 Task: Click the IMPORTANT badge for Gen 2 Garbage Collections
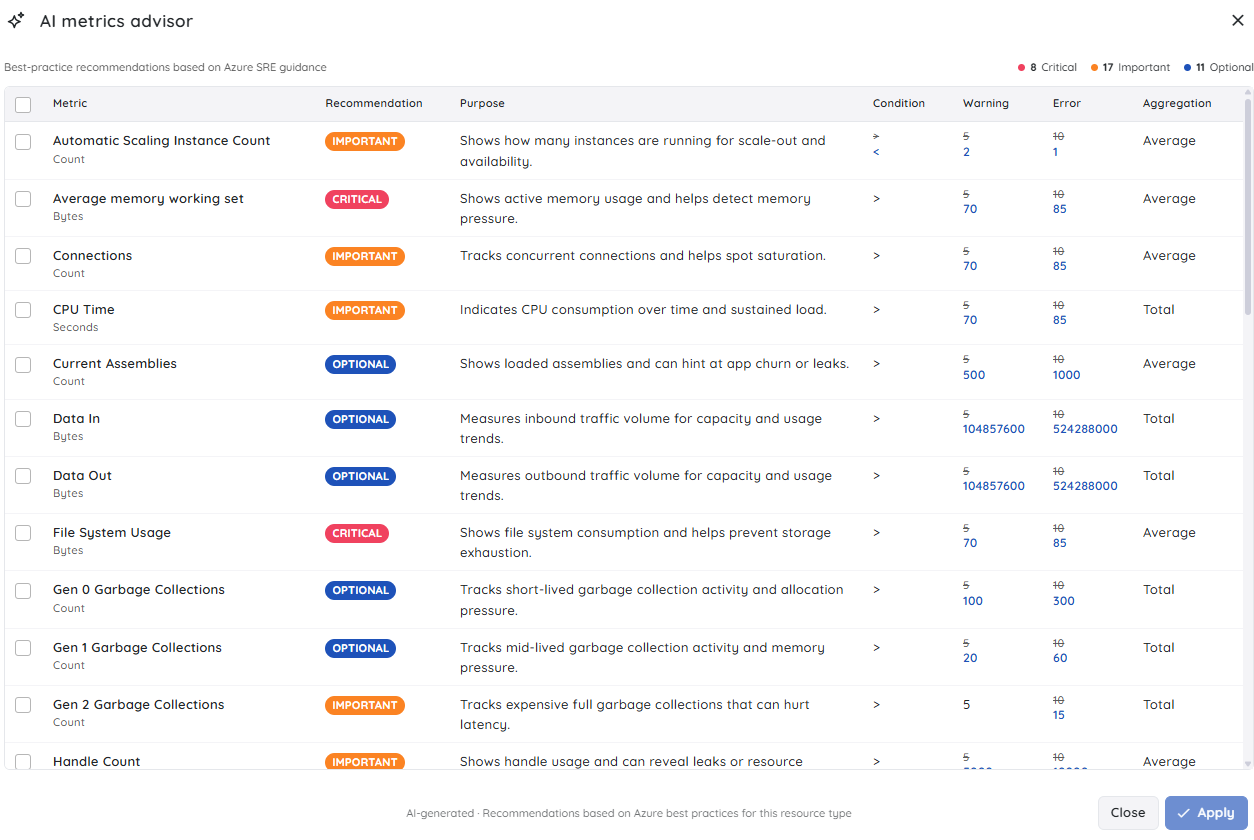click(365, 705)
